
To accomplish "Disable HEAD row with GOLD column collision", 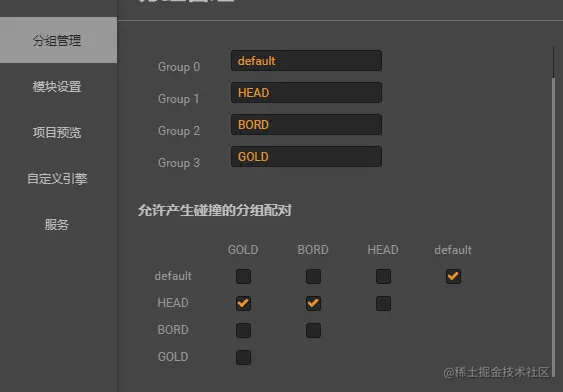I will (243, 303).
